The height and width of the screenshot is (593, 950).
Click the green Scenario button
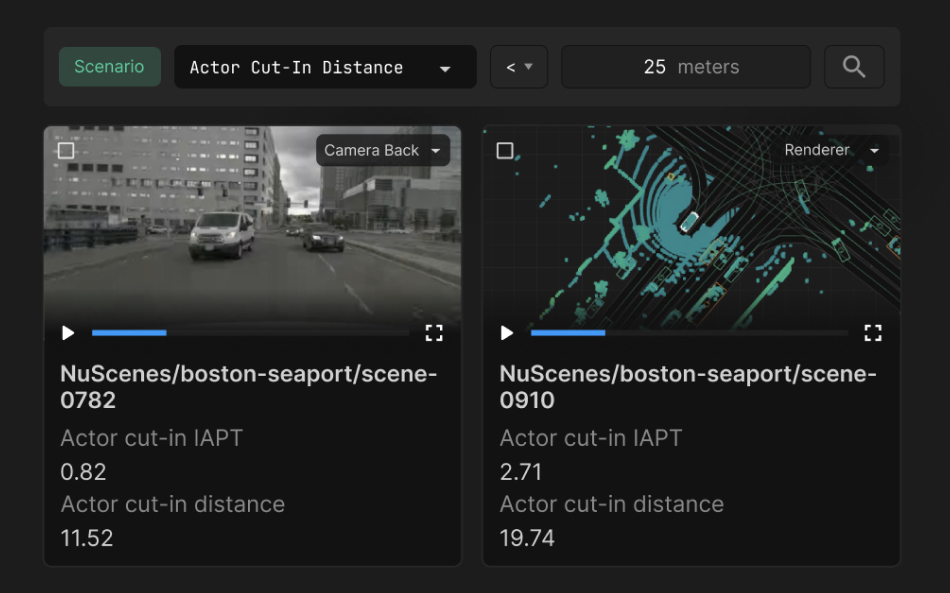pyautogui.click(x=109, y=67)
